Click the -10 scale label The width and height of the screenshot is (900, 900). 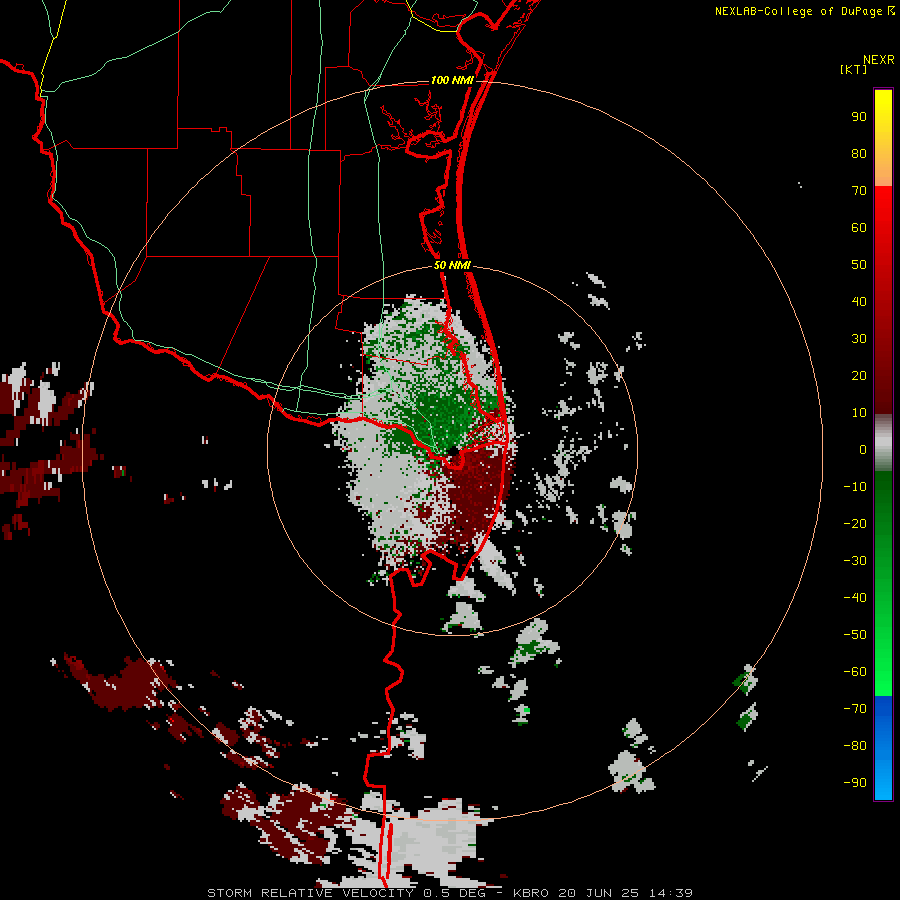point(855,487)
